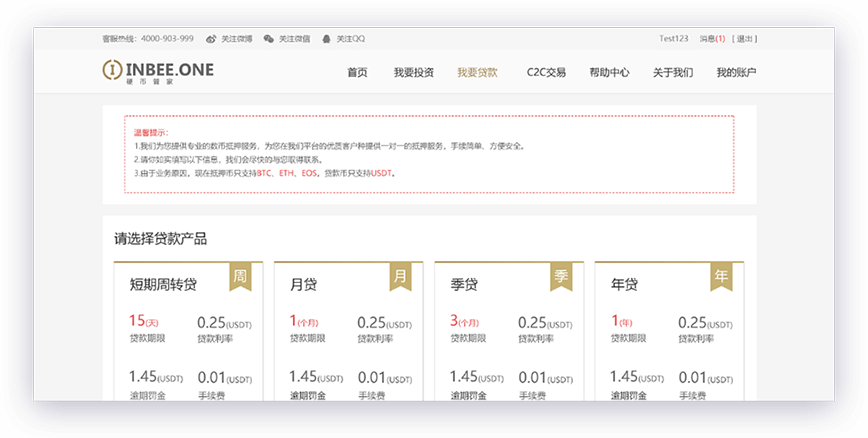Screen dimensions: 868x438
Task: Click the Weibo follow icon
Action: (x=211, y=39)
